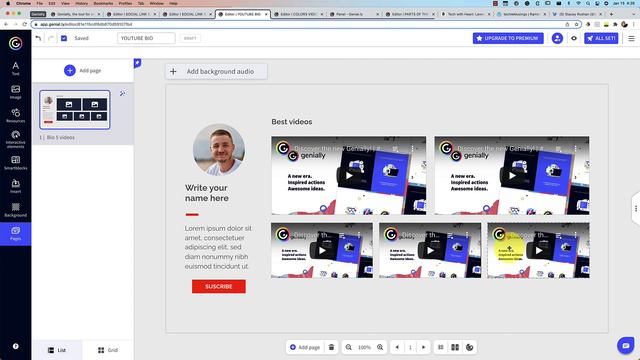640x360 pixels.
Task: Open the Resources panel
Action: coord(16,116)
